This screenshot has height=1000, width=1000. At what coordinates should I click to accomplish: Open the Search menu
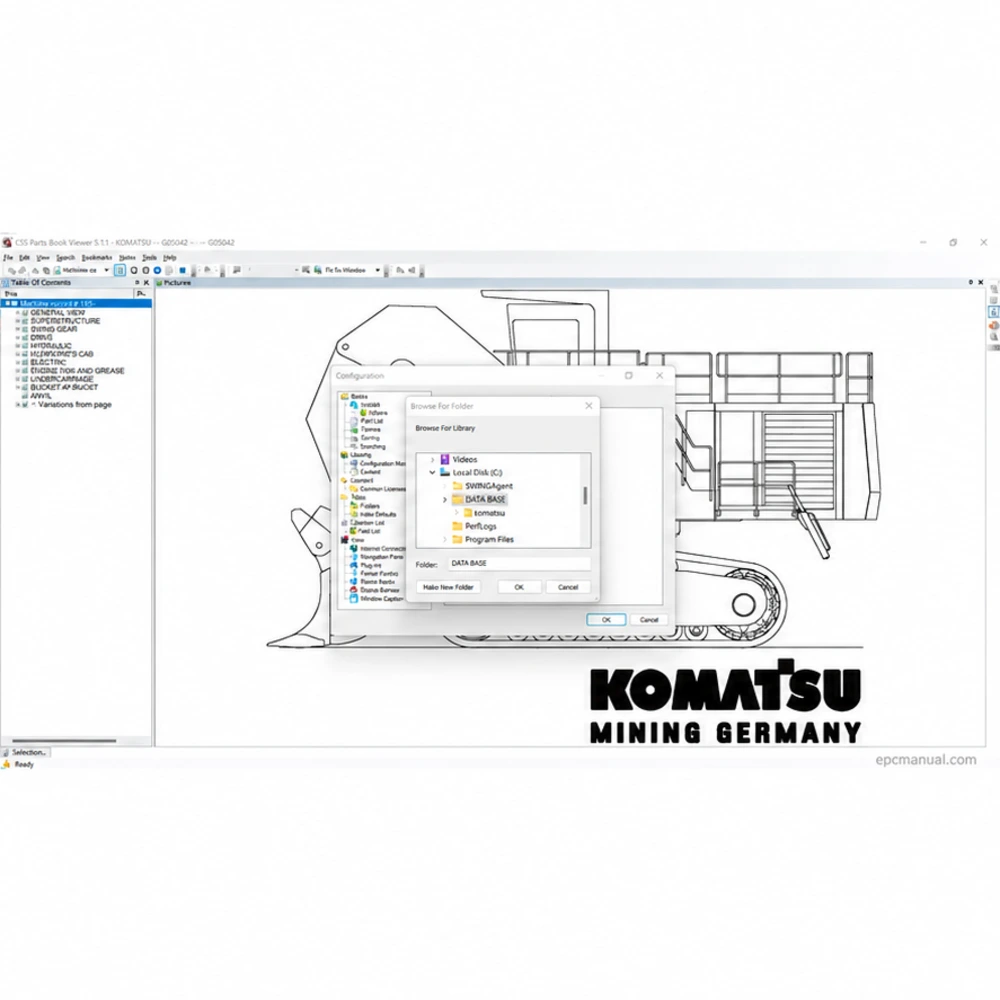(x=66, y=258)
